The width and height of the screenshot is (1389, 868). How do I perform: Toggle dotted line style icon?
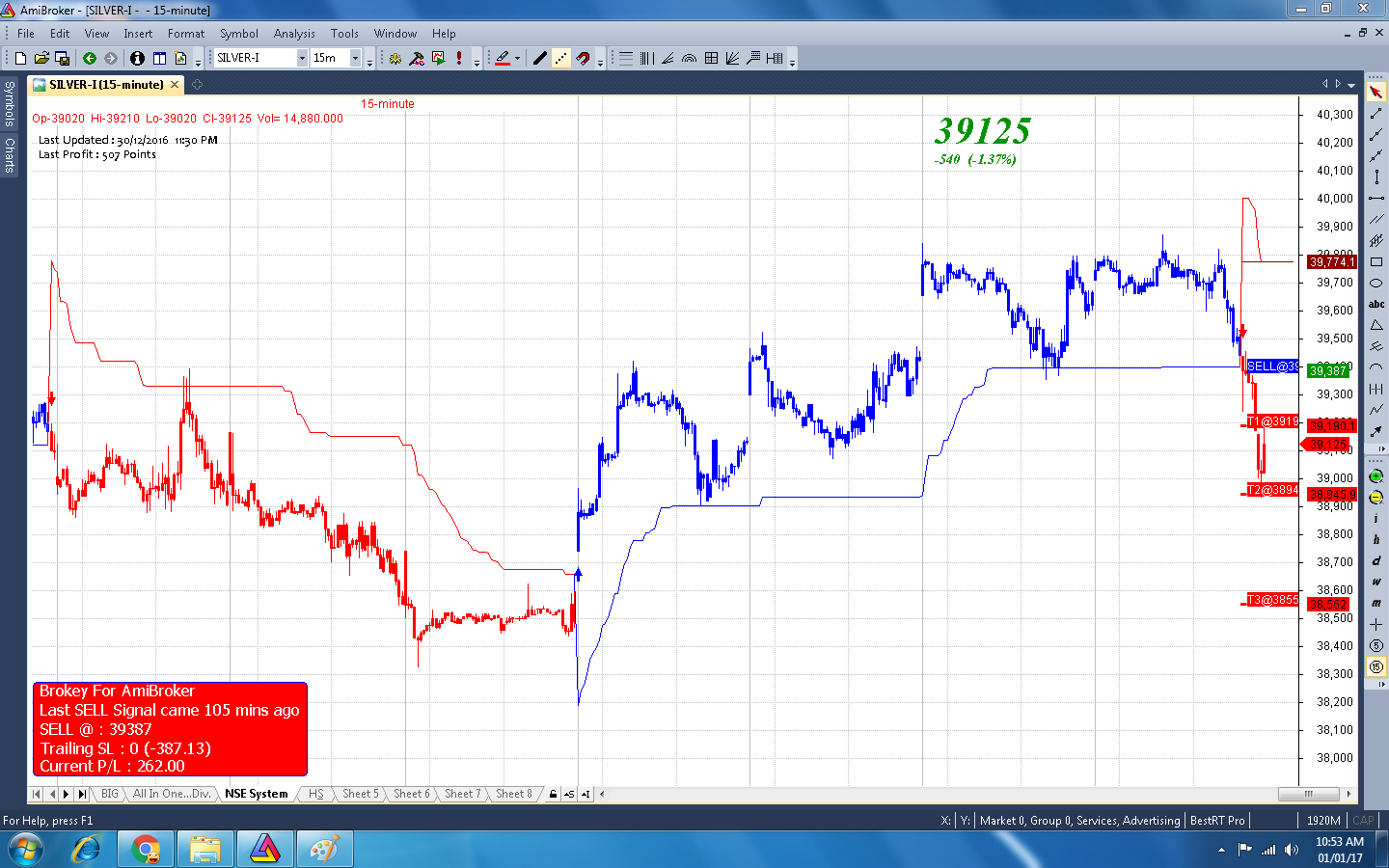(x=561, y=58)
